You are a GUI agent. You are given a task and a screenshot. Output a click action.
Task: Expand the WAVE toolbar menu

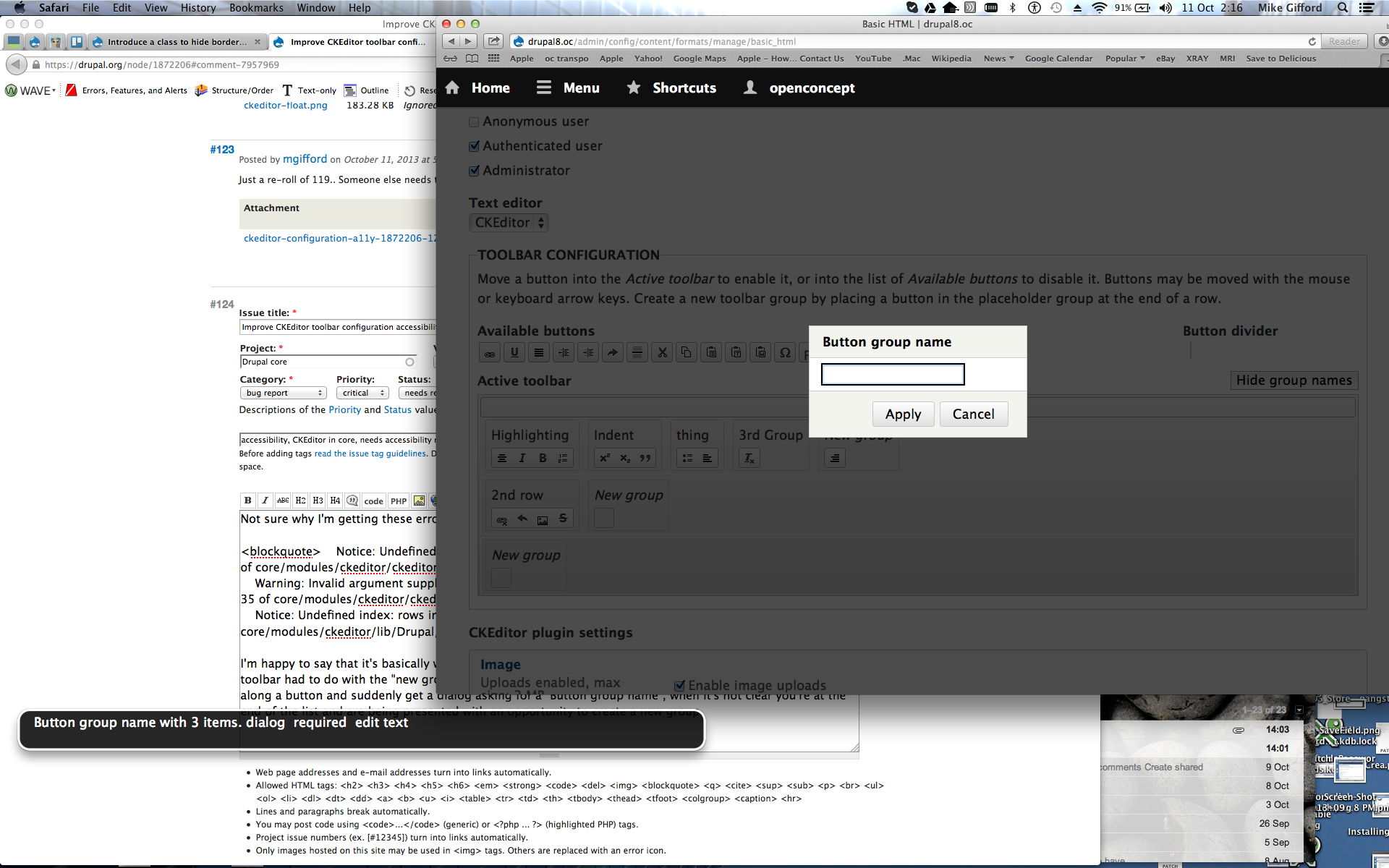31,90
